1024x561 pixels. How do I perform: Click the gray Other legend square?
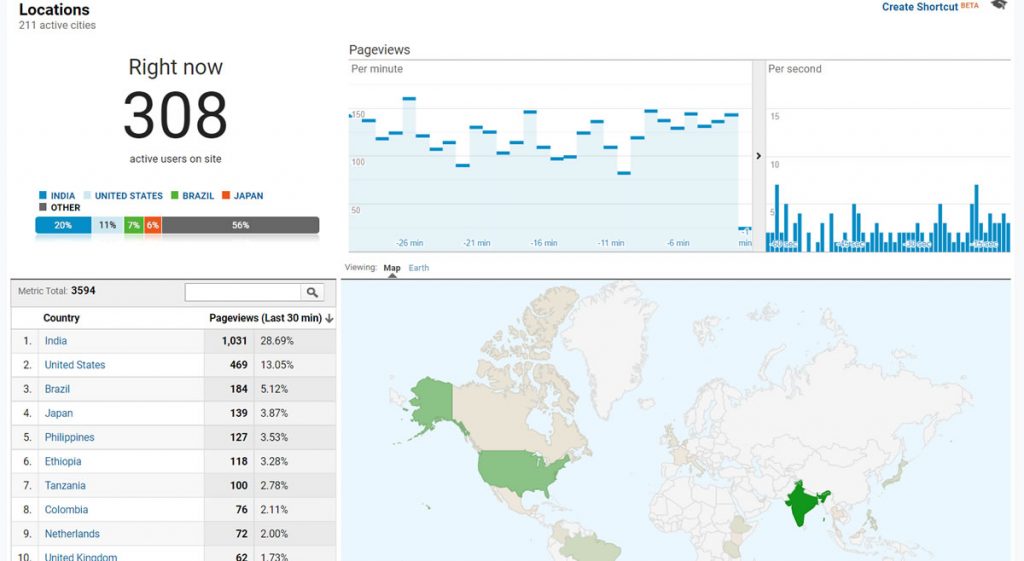pyautogui.click(x=43, y=208)
